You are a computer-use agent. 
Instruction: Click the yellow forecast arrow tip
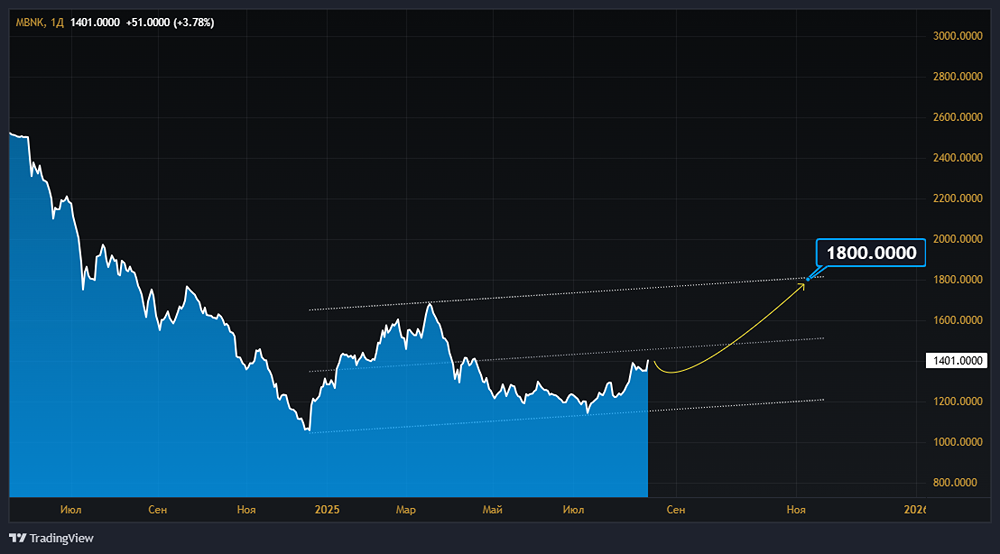[x=802, y=285]
